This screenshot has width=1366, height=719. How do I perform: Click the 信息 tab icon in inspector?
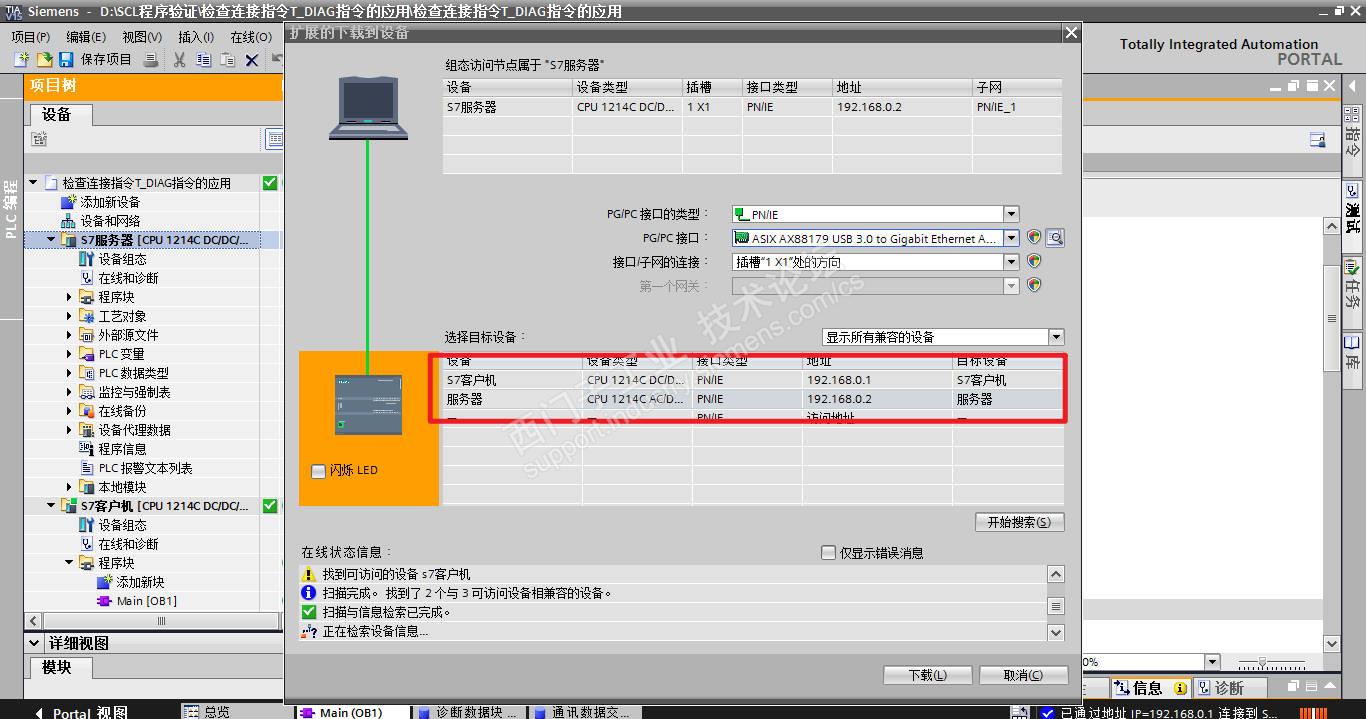pyautogui.click(x=1123, y=688)
